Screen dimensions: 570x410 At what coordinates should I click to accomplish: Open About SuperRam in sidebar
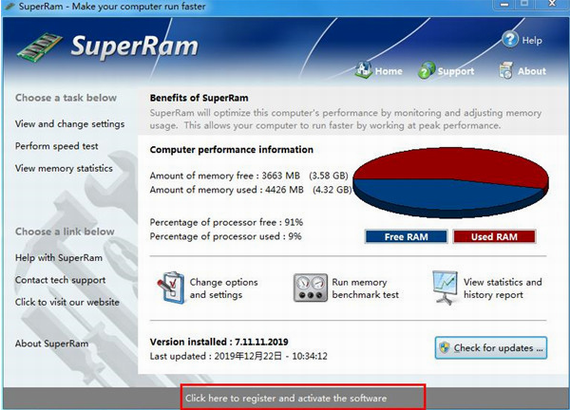pos(52,343)
